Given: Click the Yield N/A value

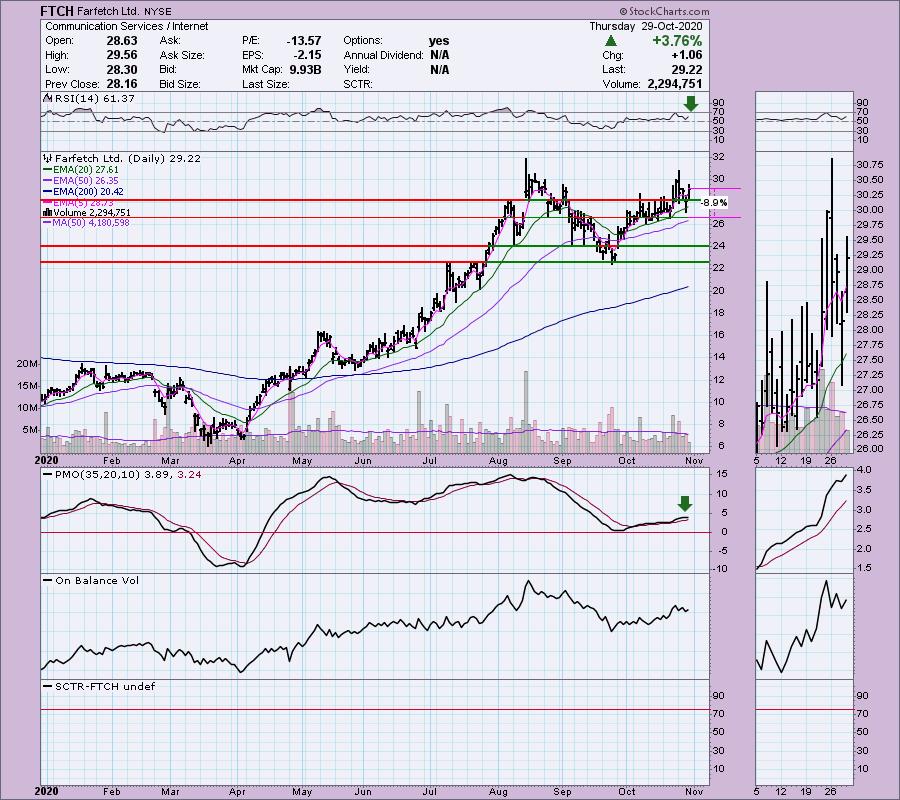Looking at the screenshot, I should [439, 69].
